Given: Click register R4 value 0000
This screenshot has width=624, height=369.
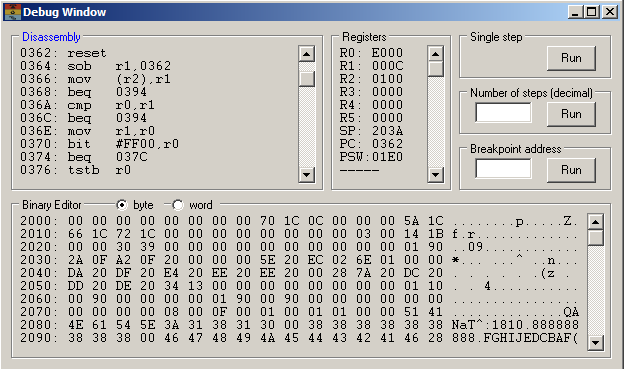Looking at the screenshot, I should click(x=387, y=105).
